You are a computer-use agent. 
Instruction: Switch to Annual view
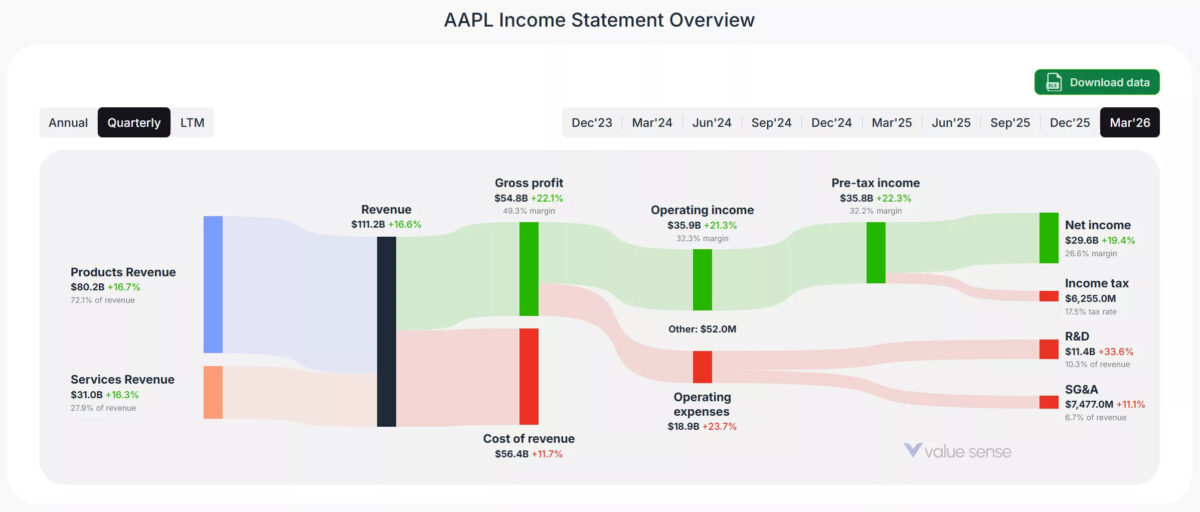pos(68,122)
